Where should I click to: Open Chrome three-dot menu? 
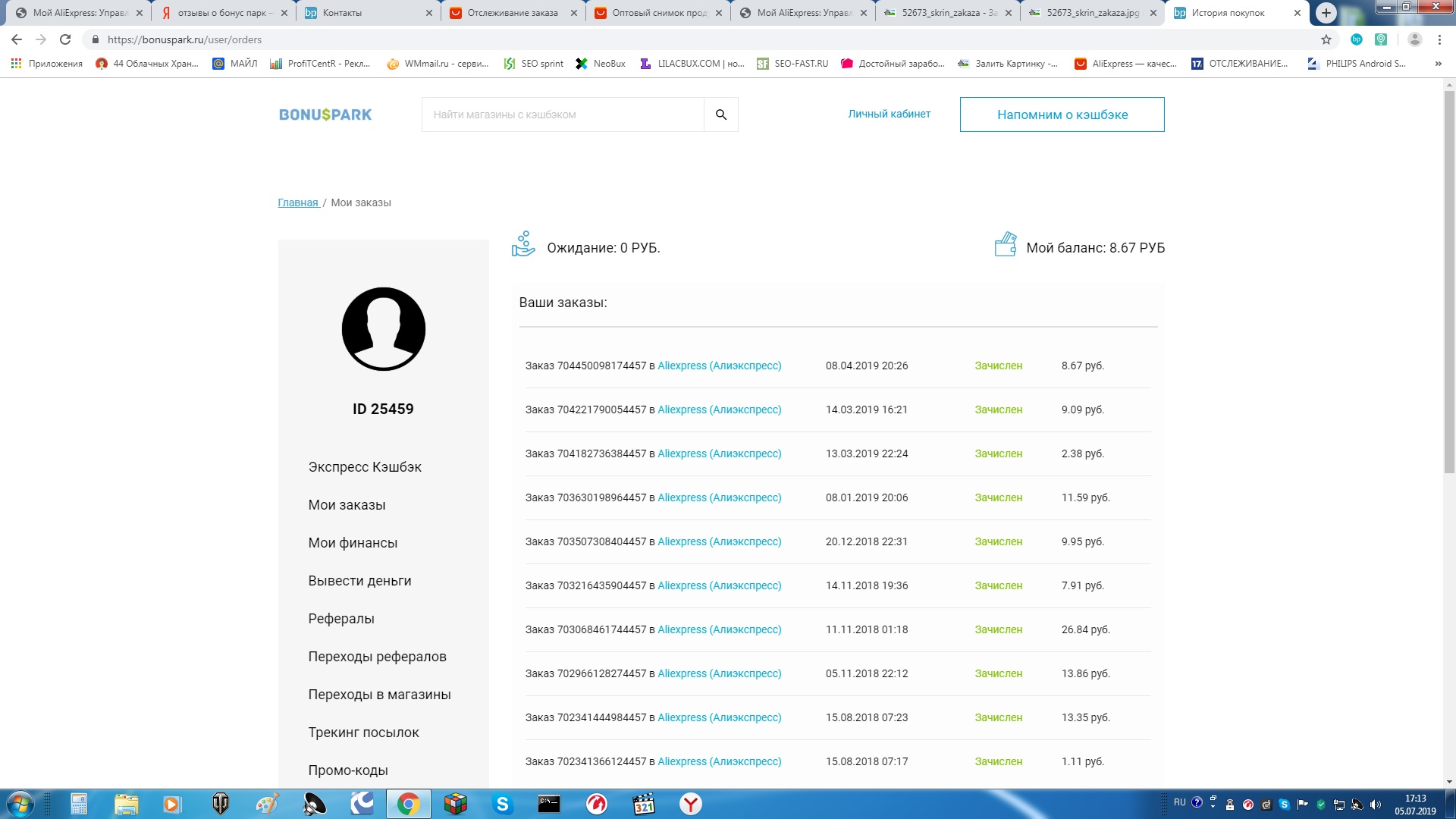1439,39
